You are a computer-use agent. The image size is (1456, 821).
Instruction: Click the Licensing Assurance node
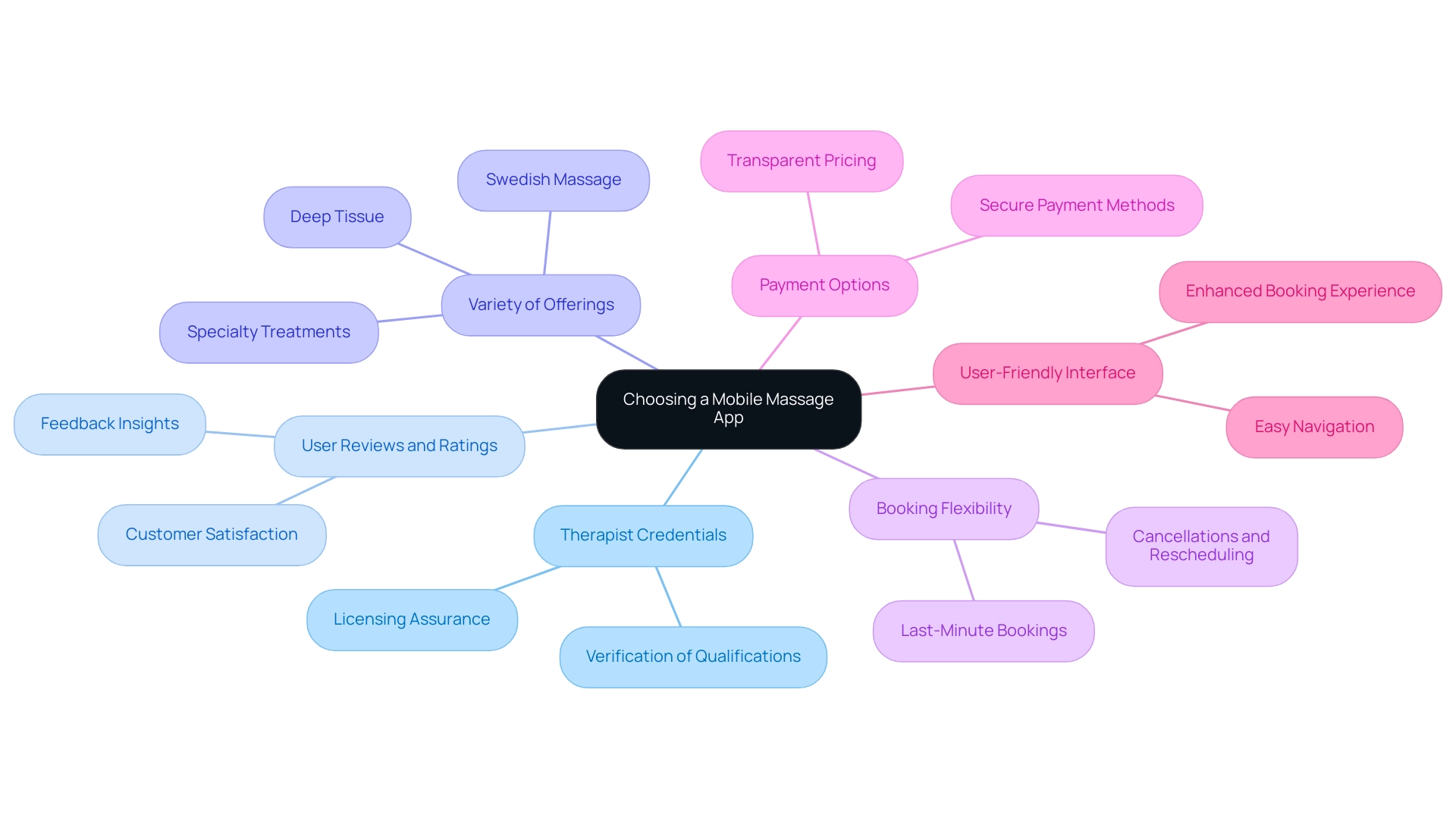409,618
